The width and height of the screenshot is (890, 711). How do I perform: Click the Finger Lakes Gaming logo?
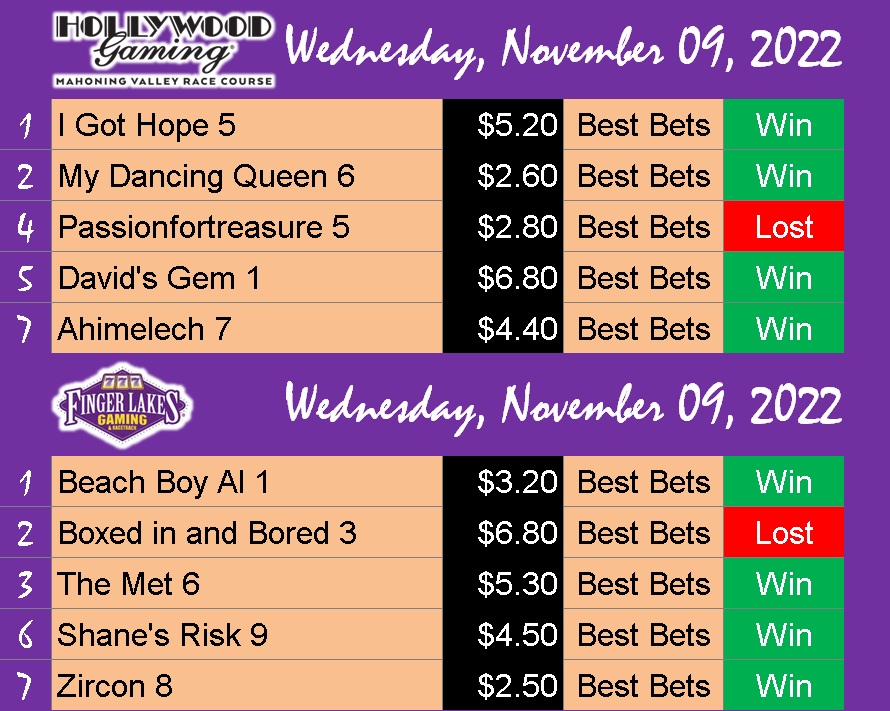coord(123,405)
